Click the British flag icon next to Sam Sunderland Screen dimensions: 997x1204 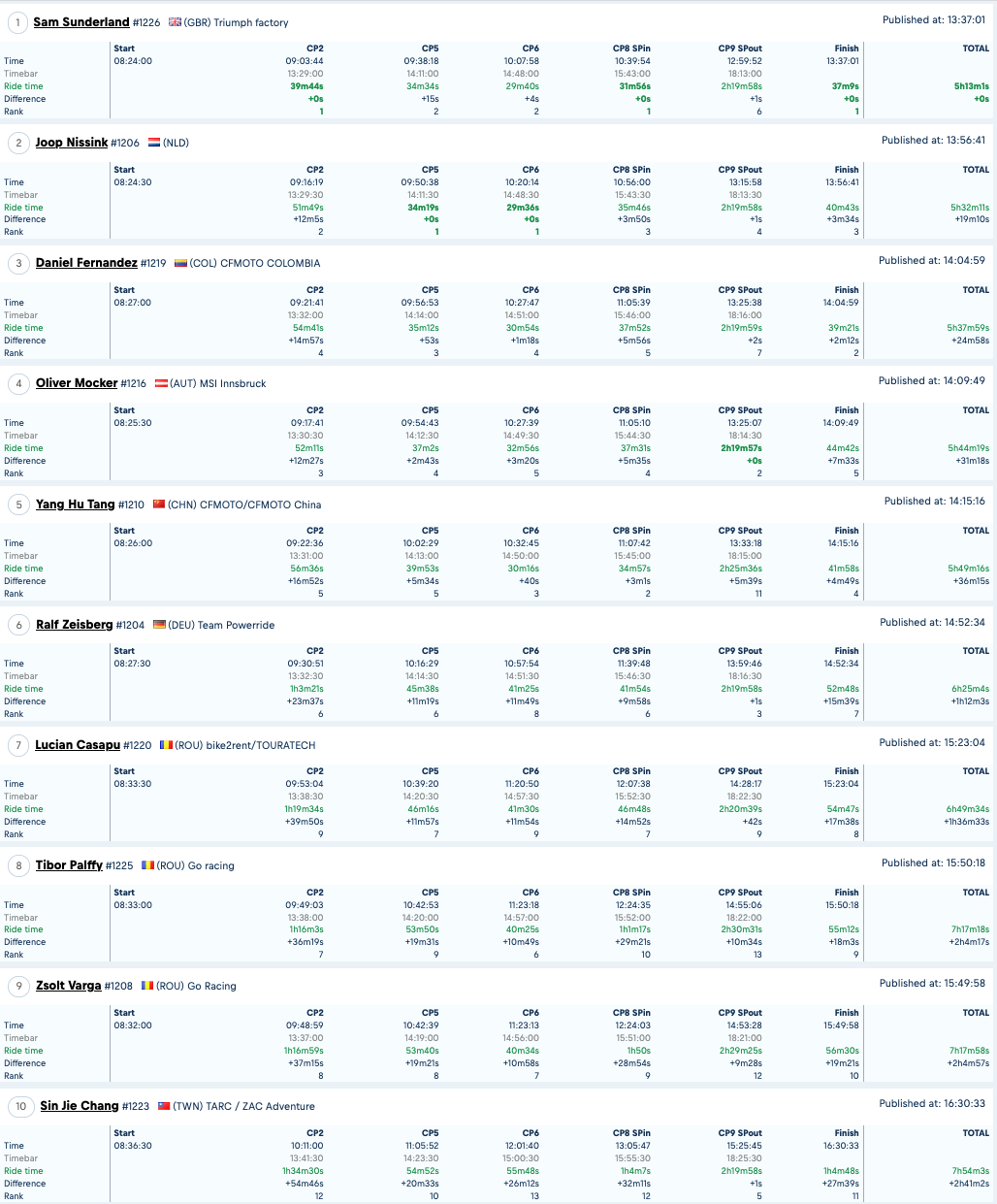coord(175,22)
